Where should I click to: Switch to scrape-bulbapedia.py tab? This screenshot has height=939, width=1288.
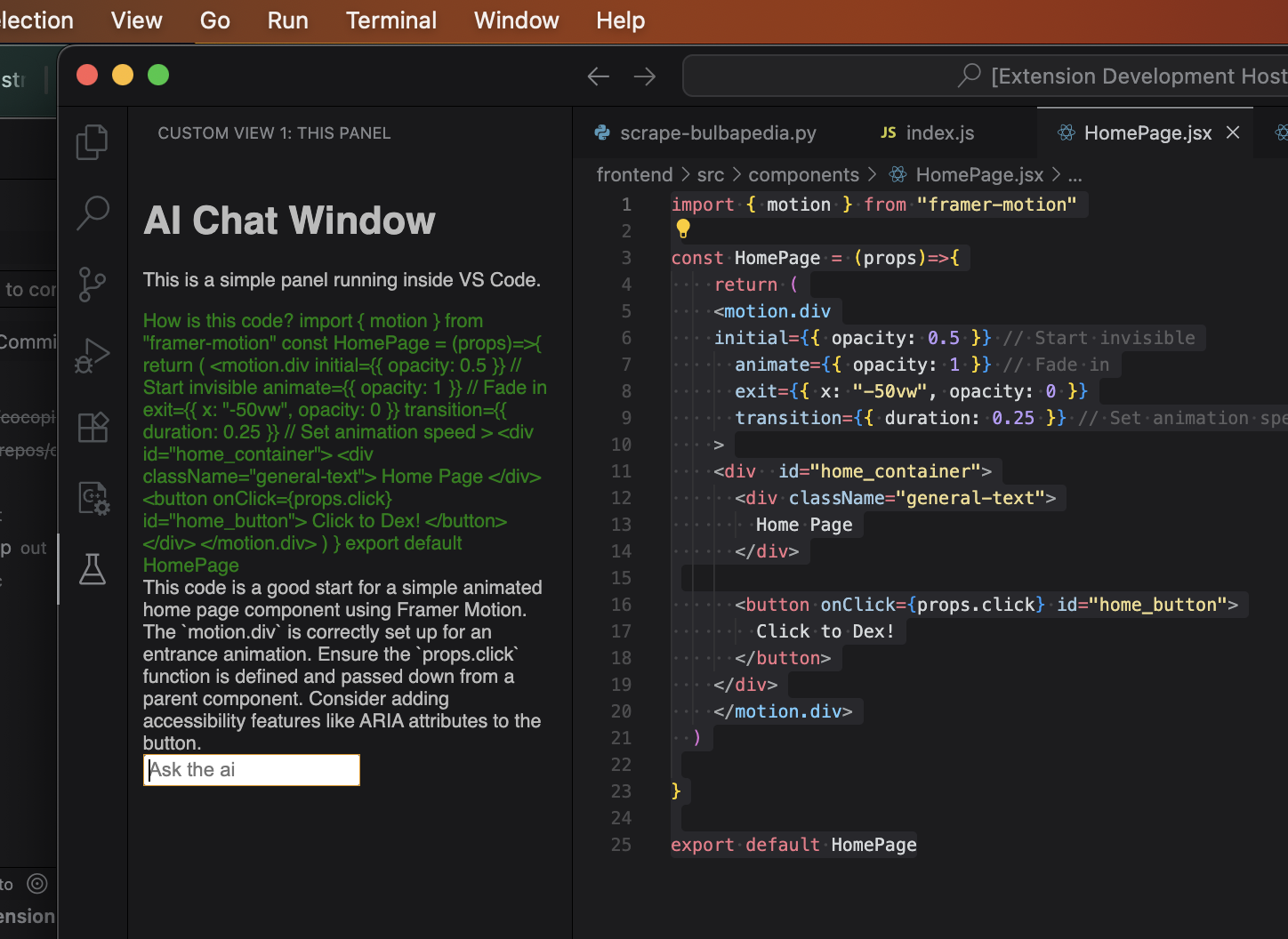(705, 132)
